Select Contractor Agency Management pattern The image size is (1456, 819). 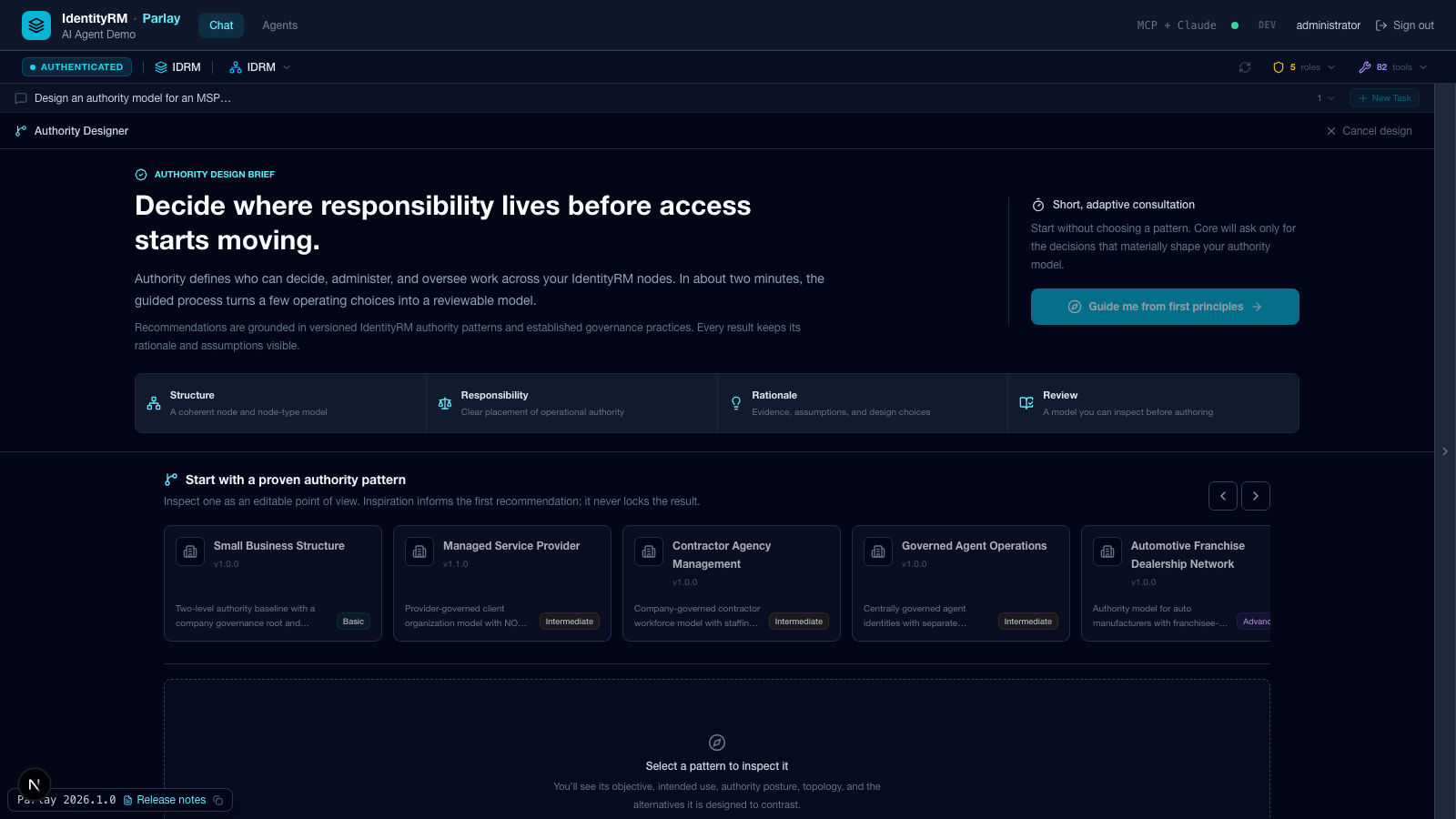(732, 583)
